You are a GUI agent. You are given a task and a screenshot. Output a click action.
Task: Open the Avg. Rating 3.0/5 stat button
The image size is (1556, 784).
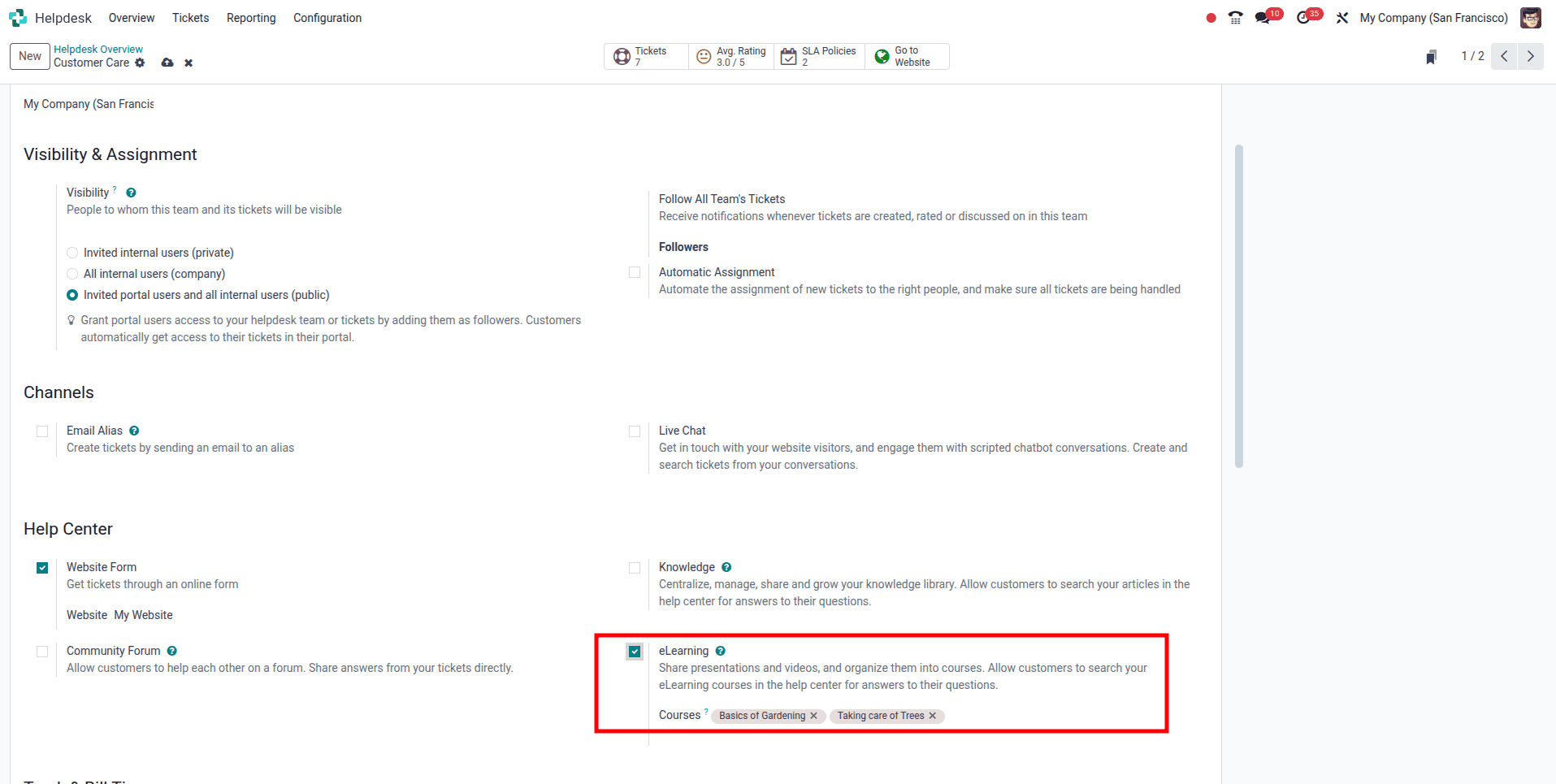tap(730, 56)
